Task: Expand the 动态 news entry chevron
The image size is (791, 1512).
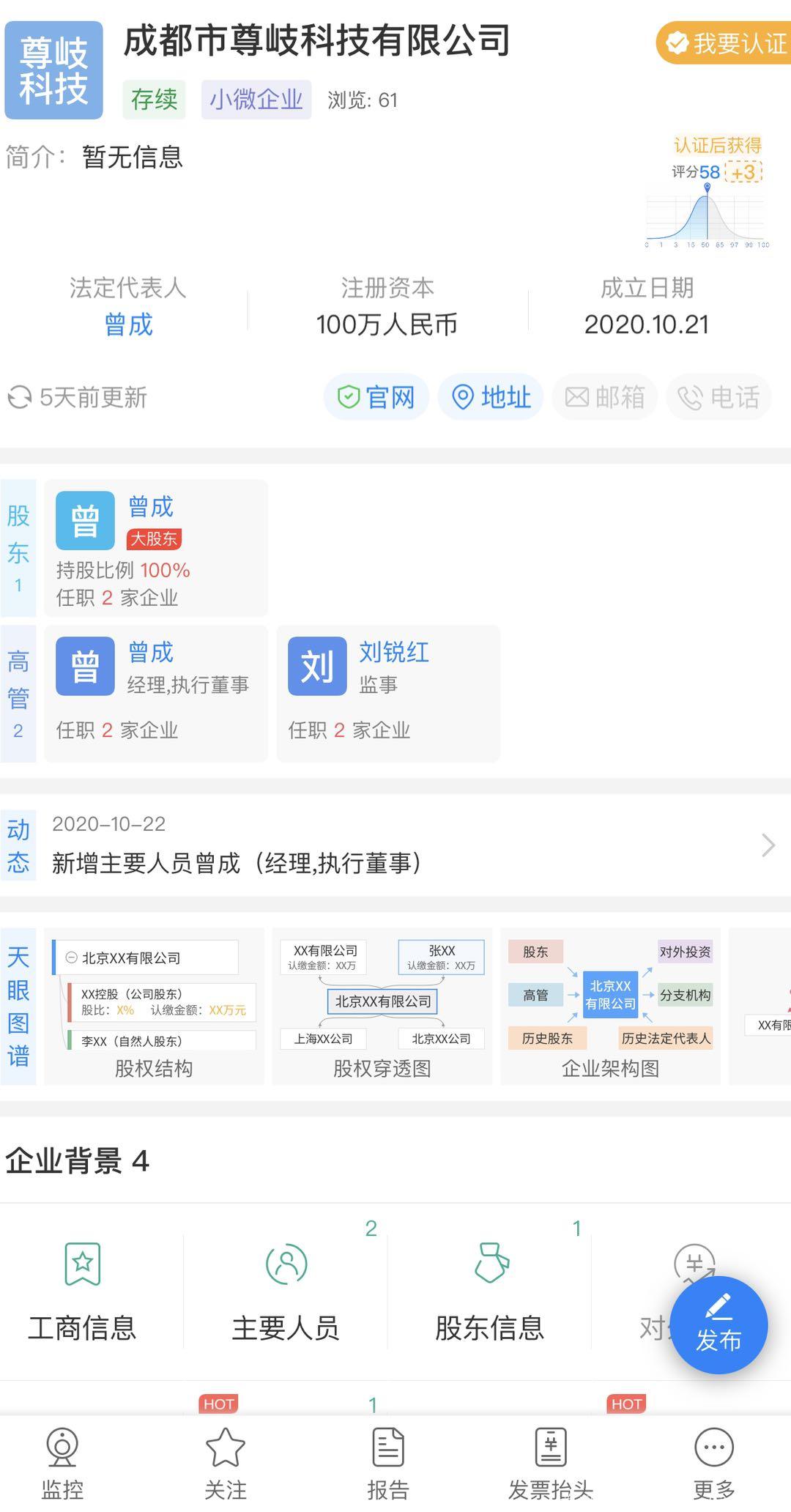Action: click(x=768, y=845)
